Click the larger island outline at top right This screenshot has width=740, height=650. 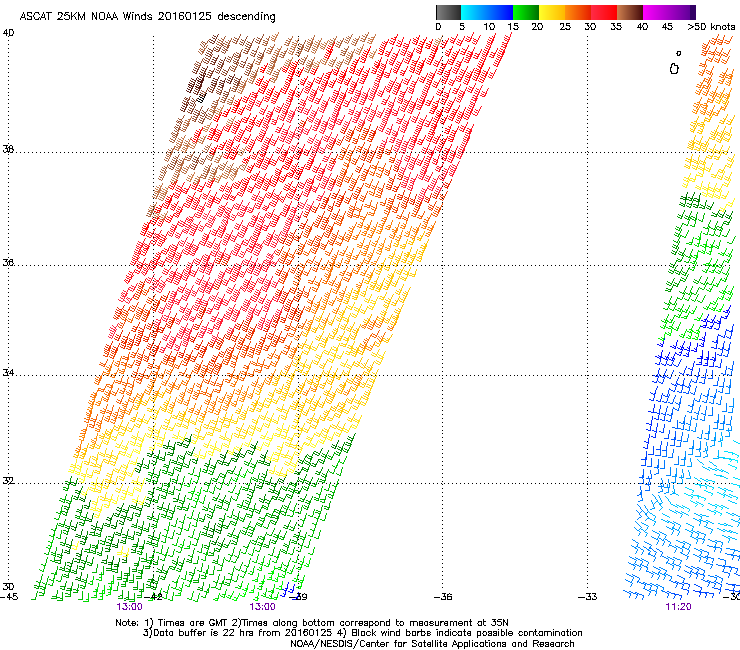[674, 69]
